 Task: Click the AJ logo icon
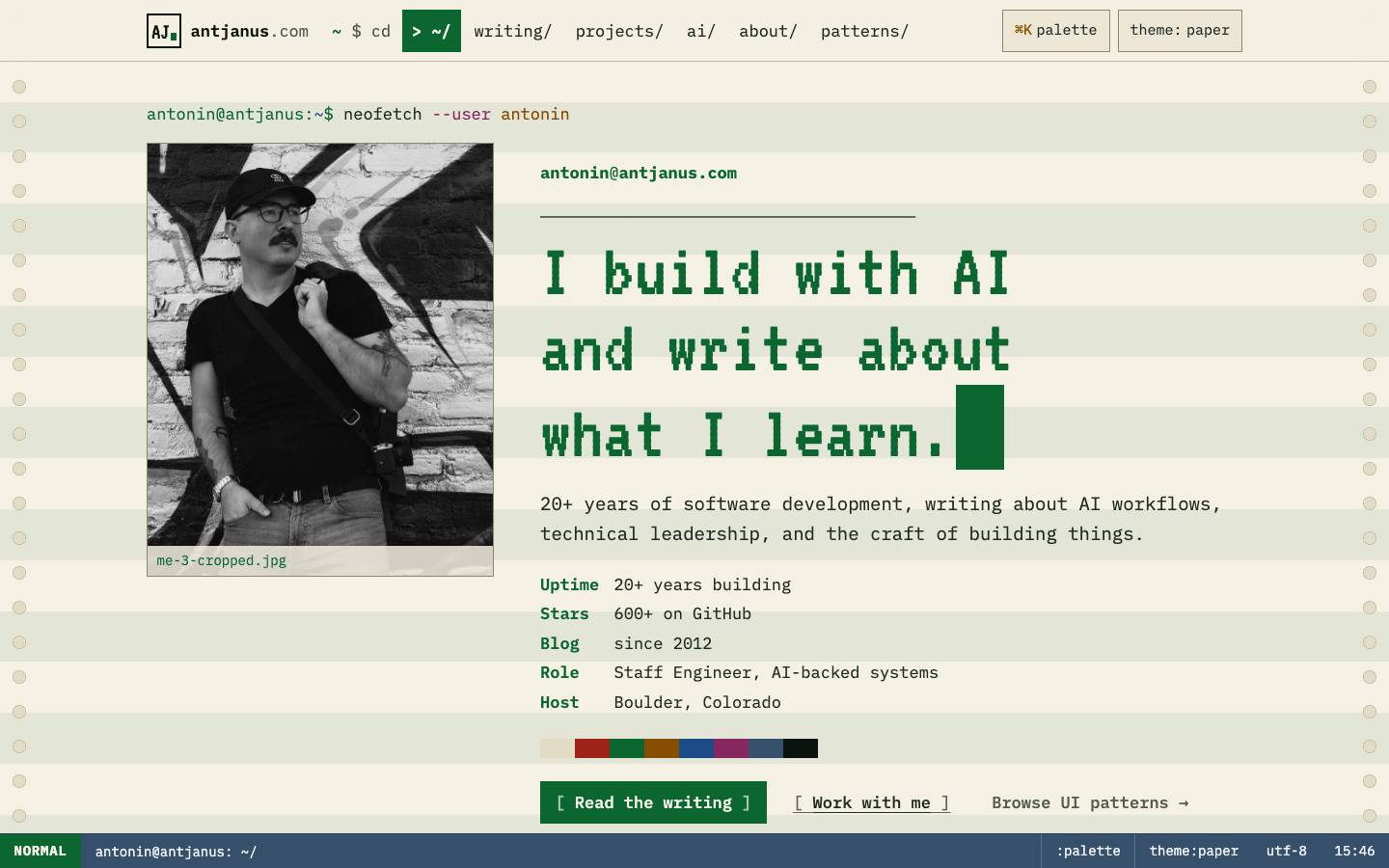164,31
